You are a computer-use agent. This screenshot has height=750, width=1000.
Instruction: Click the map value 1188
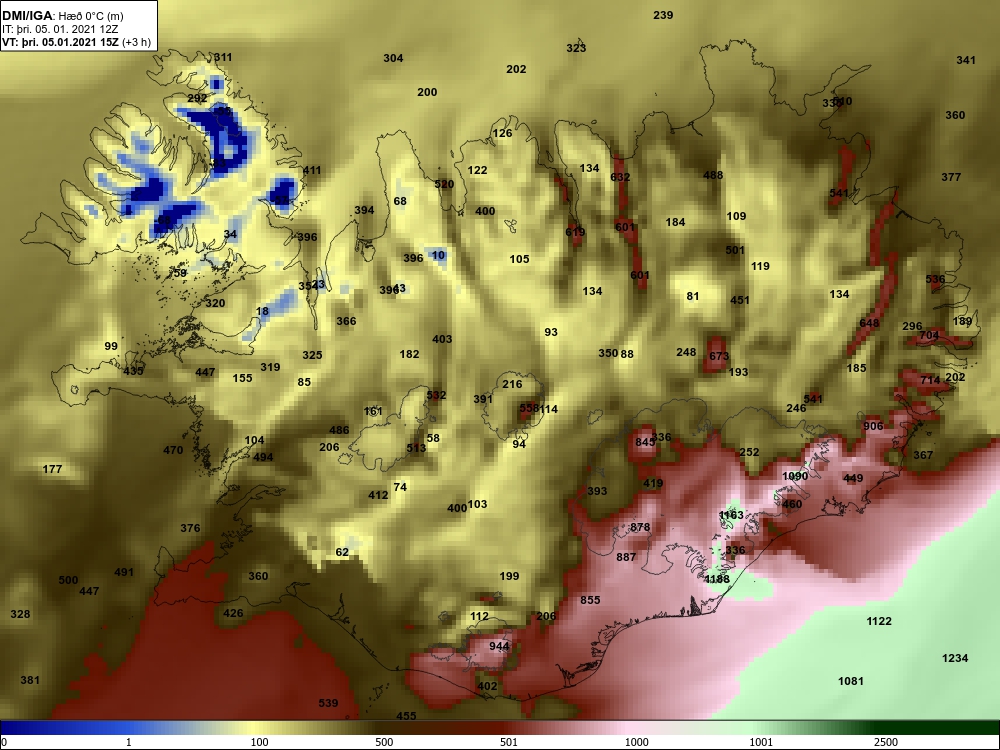[717, 579]
